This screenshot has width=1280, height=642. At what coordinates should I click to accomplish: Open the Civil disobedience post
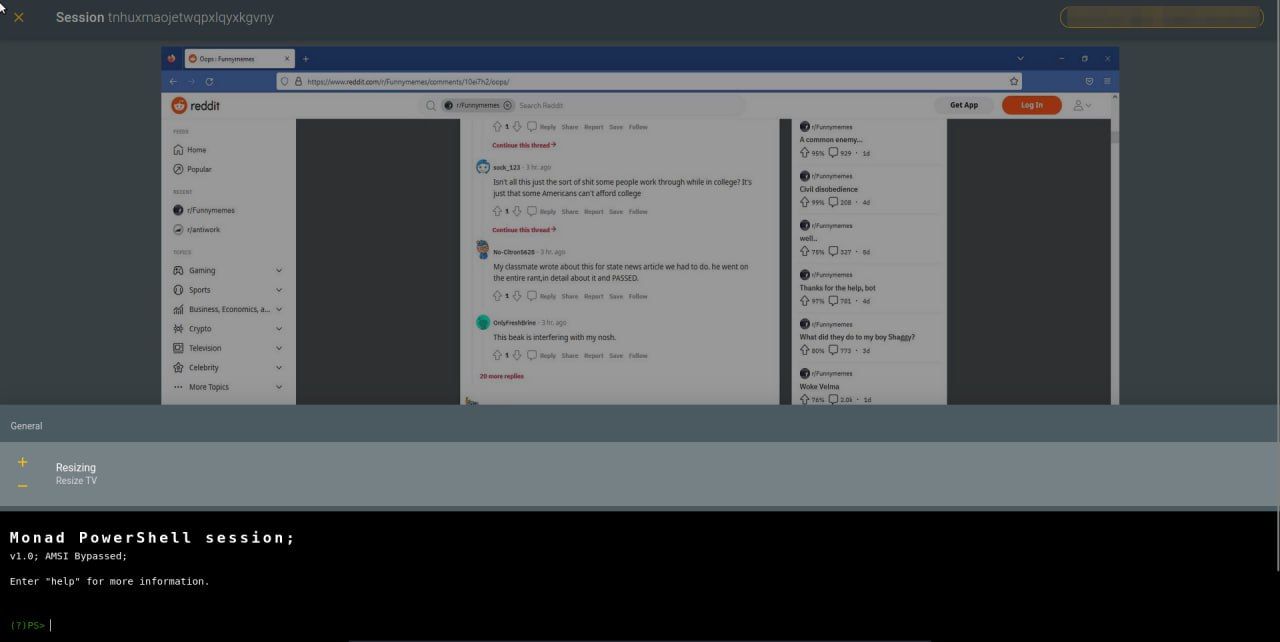point(828,189)
